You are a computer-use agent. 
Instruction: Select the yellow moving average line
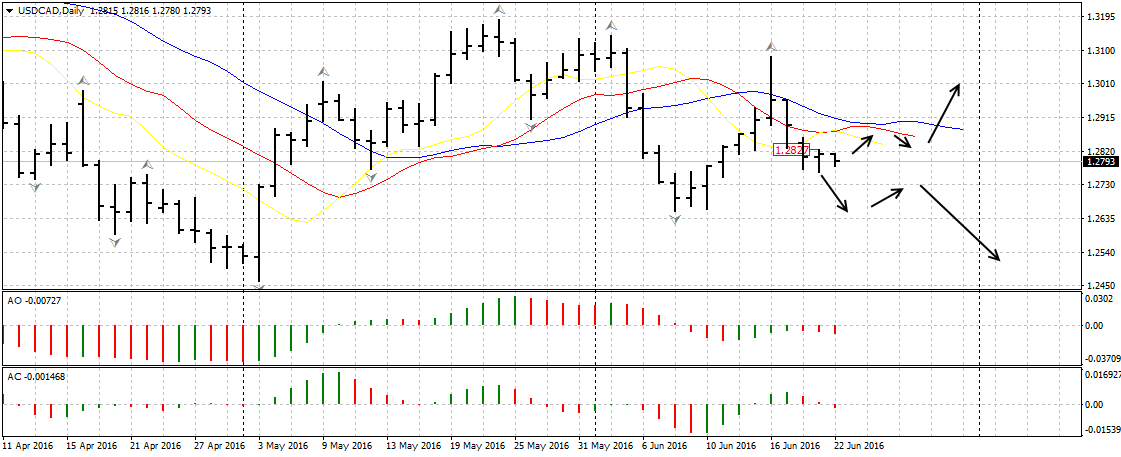(300, 221)
